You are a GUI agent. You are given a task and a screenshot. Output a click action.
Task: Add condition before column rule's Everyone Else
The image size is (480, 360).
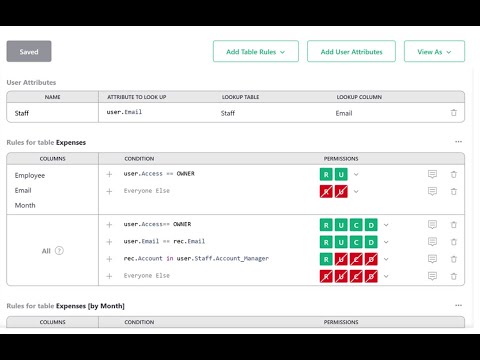(x=109, y=191)
